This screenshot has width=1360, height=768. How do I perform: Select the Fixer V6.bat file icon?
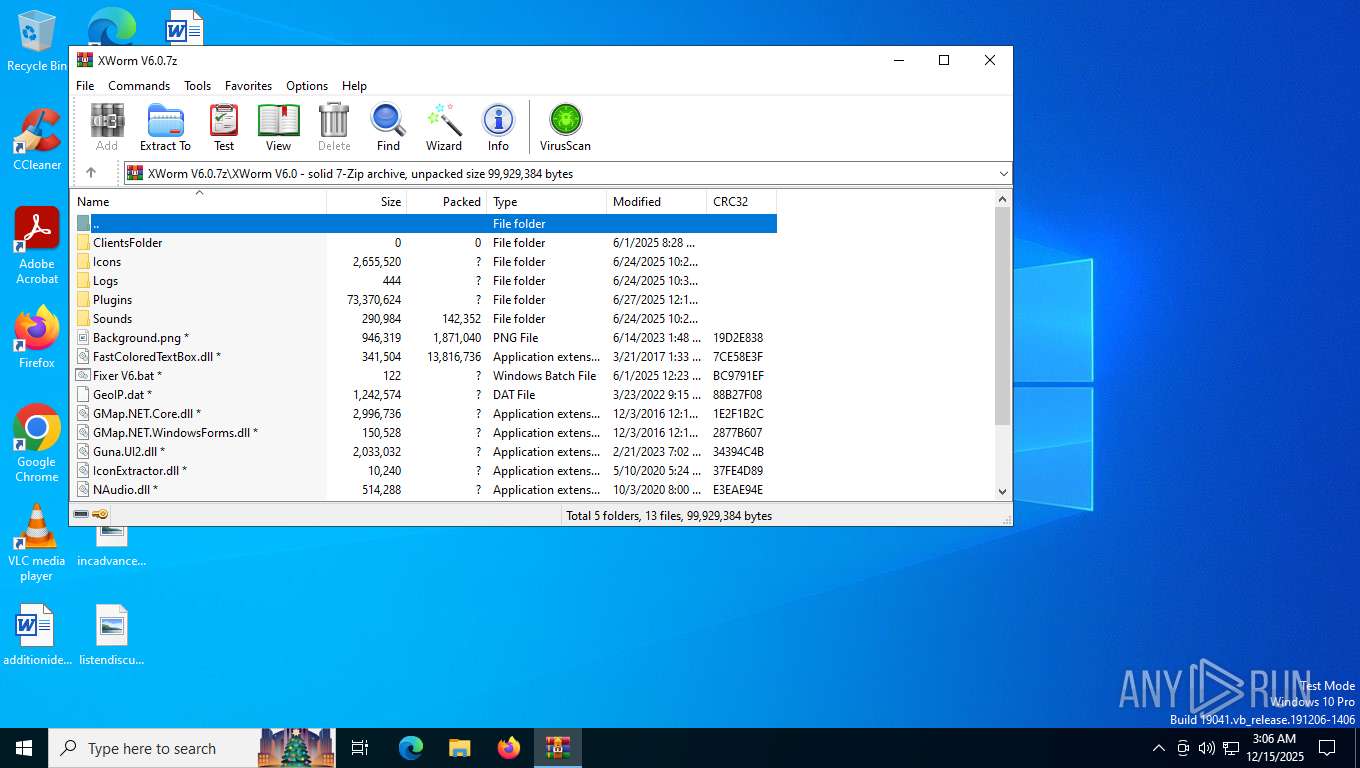84,376
